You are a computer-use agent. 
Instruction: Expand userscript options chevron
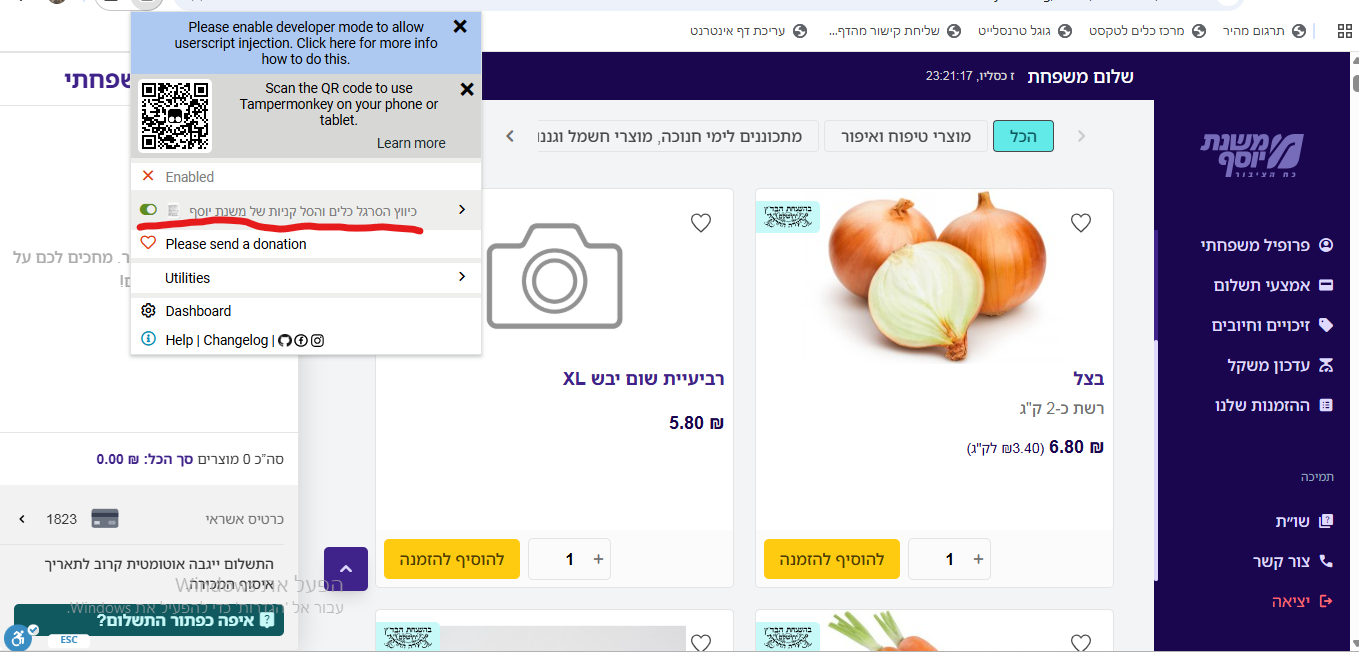(x=461, y=210)
